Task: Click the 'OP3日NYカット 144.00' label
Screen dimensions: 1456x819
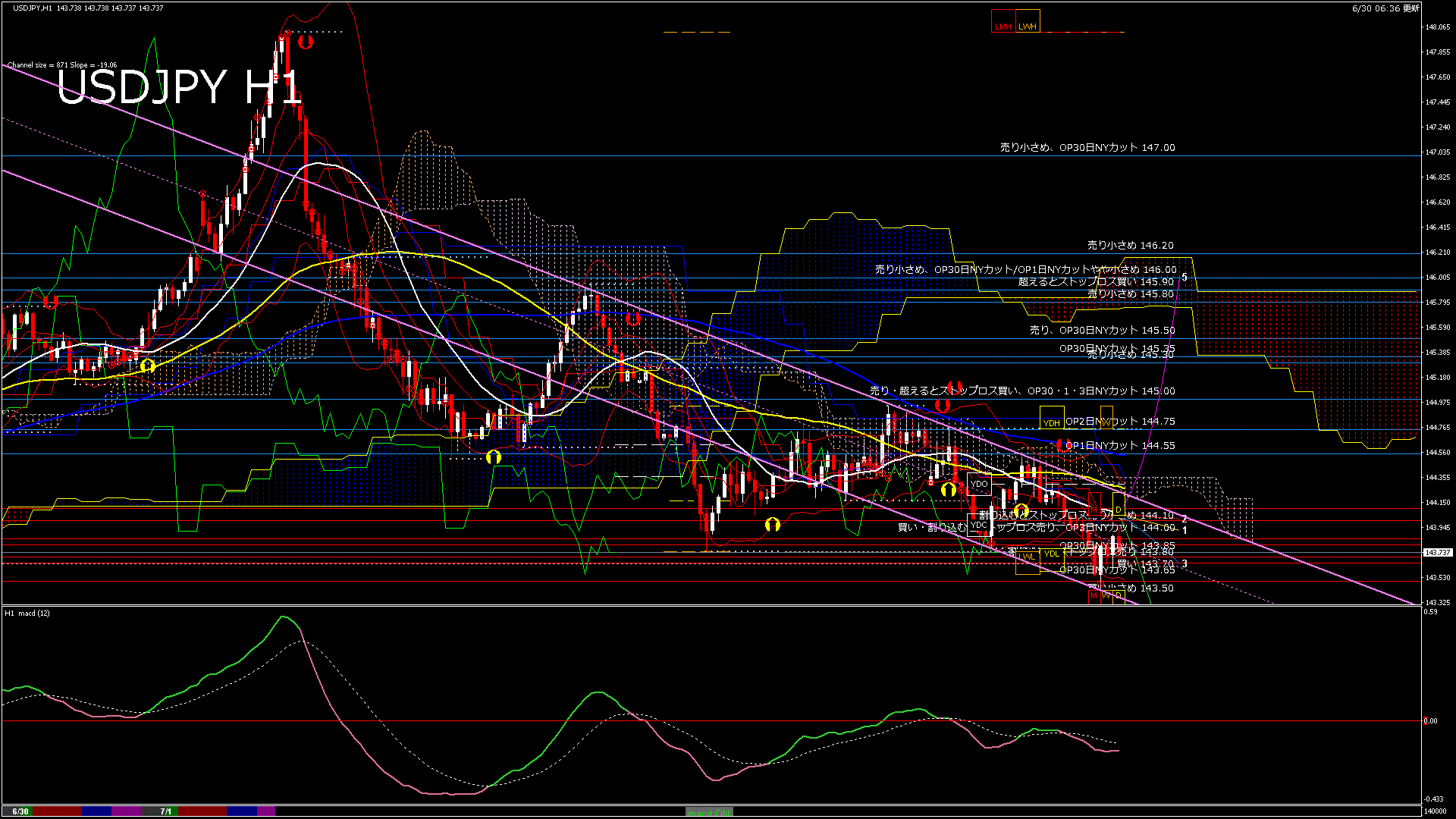Action: tap(1120, 528)
